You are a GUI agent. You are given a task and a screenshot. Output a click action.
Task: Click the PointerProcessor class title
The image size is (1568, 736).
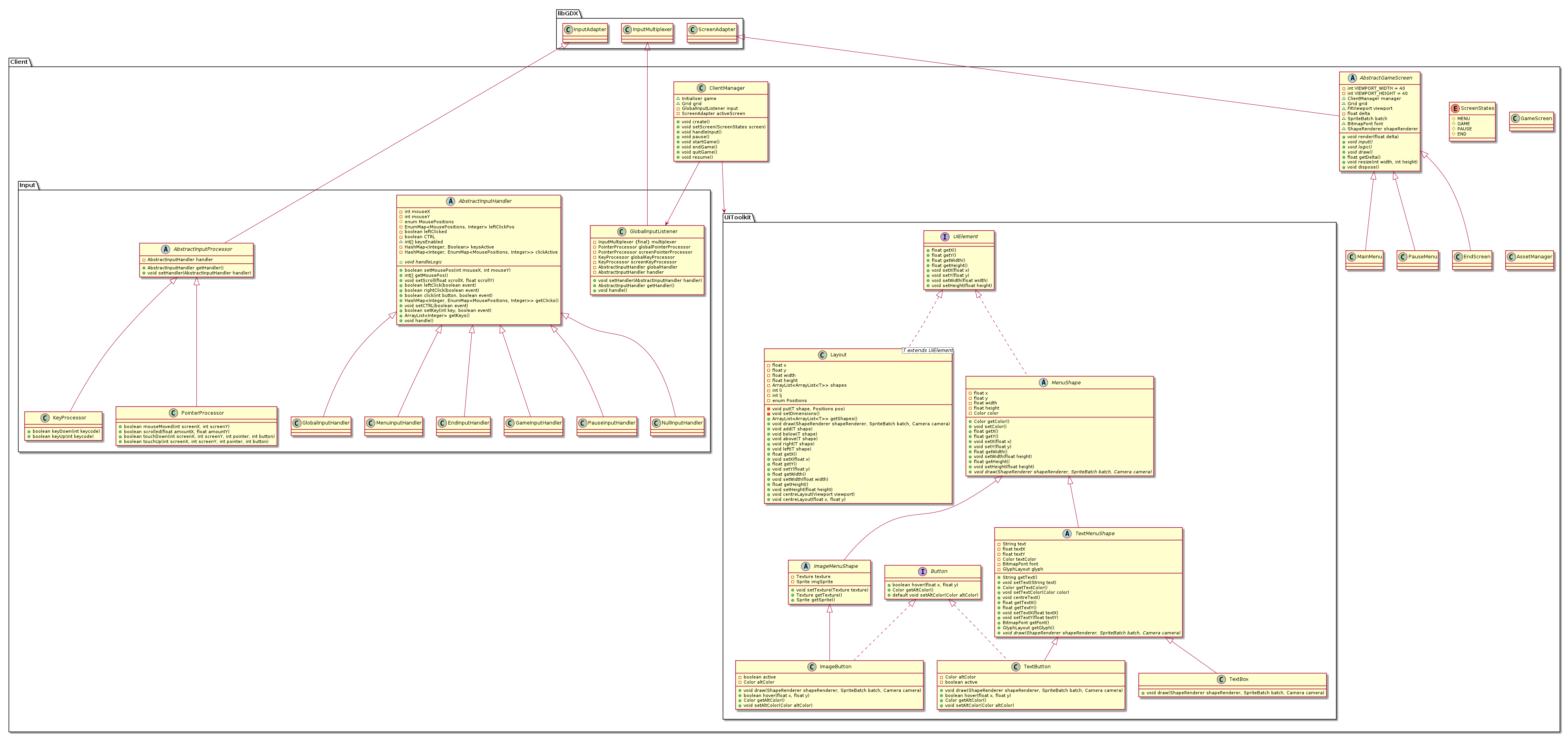click(202, 413)
